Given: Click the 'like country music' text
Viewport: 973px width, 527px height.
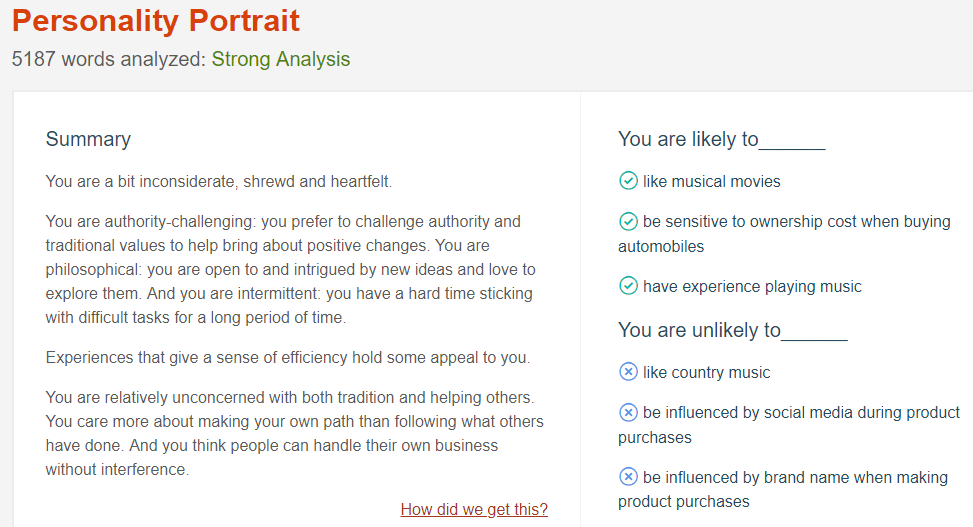Looking at the screenshot, I should pos(707,372).
